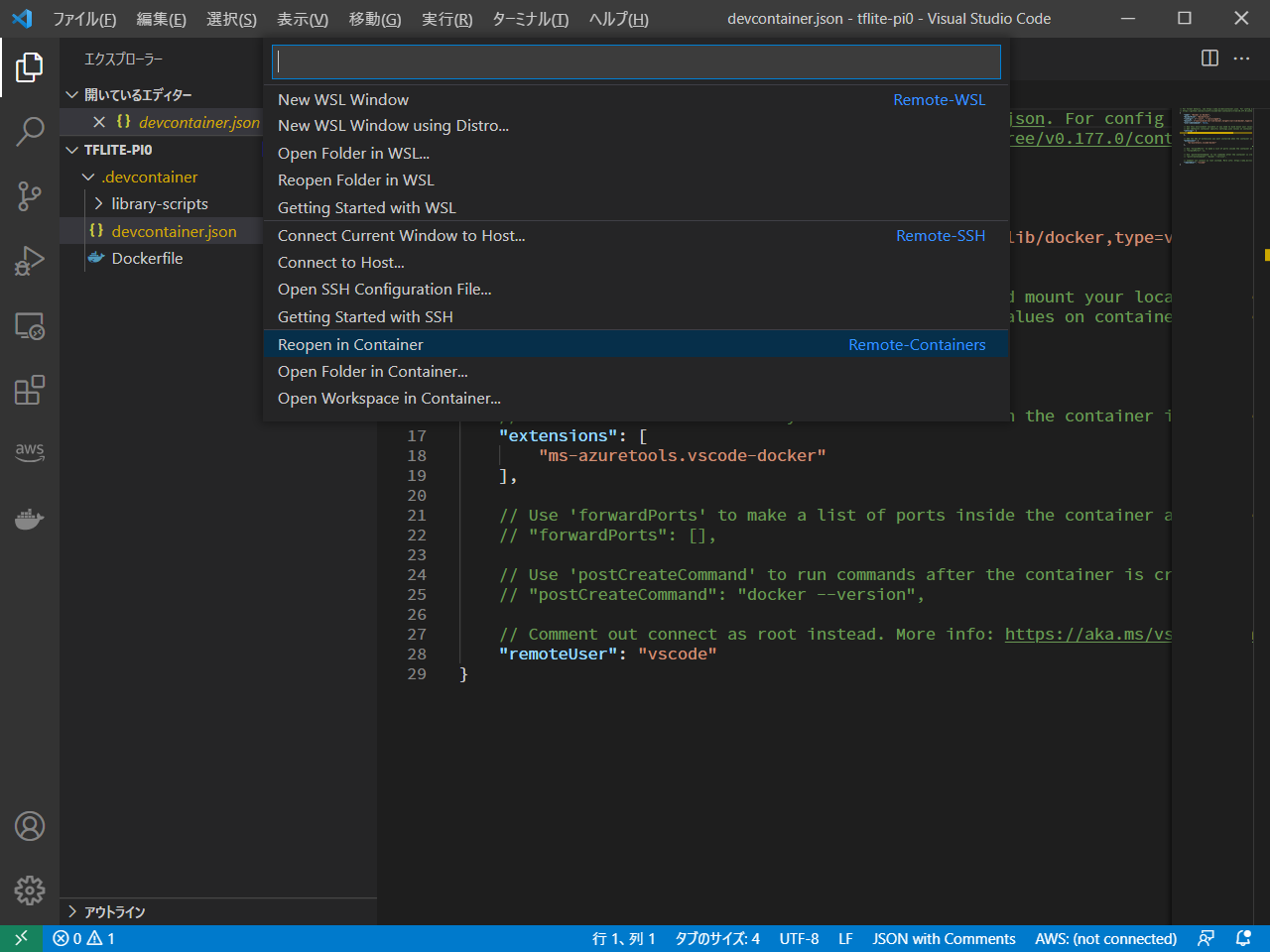Image resolution: width=1270 pixels, height=952 pixels.
Task: Collapse the .devcontainer folder
Action: (89, 177)
